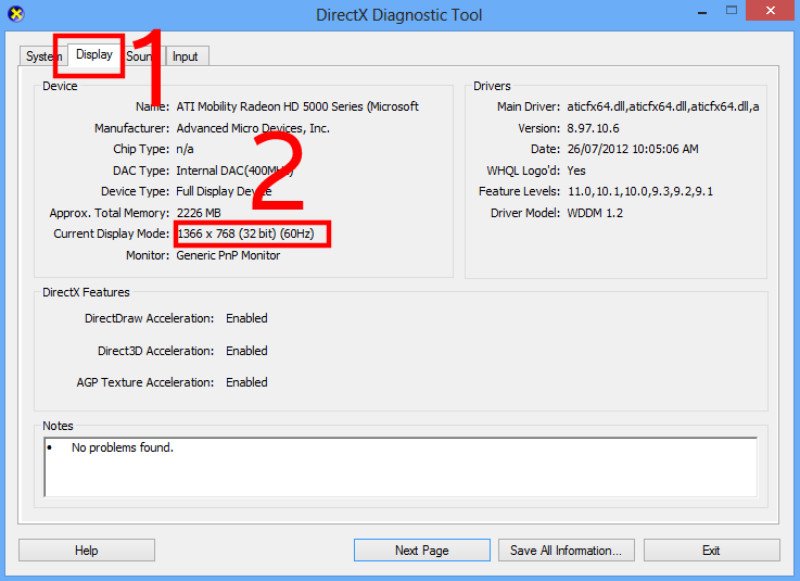Switch to the System tab
This screenshot has width=800, height=581.
click(43, 56)
